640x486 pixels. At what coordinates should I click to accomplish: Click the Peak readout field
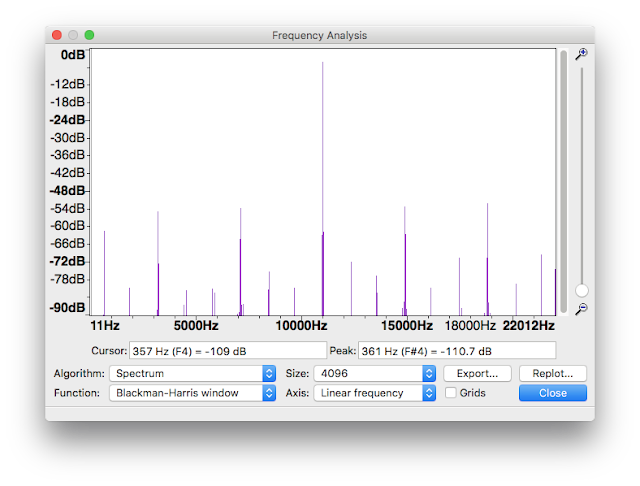coord(457,351)
